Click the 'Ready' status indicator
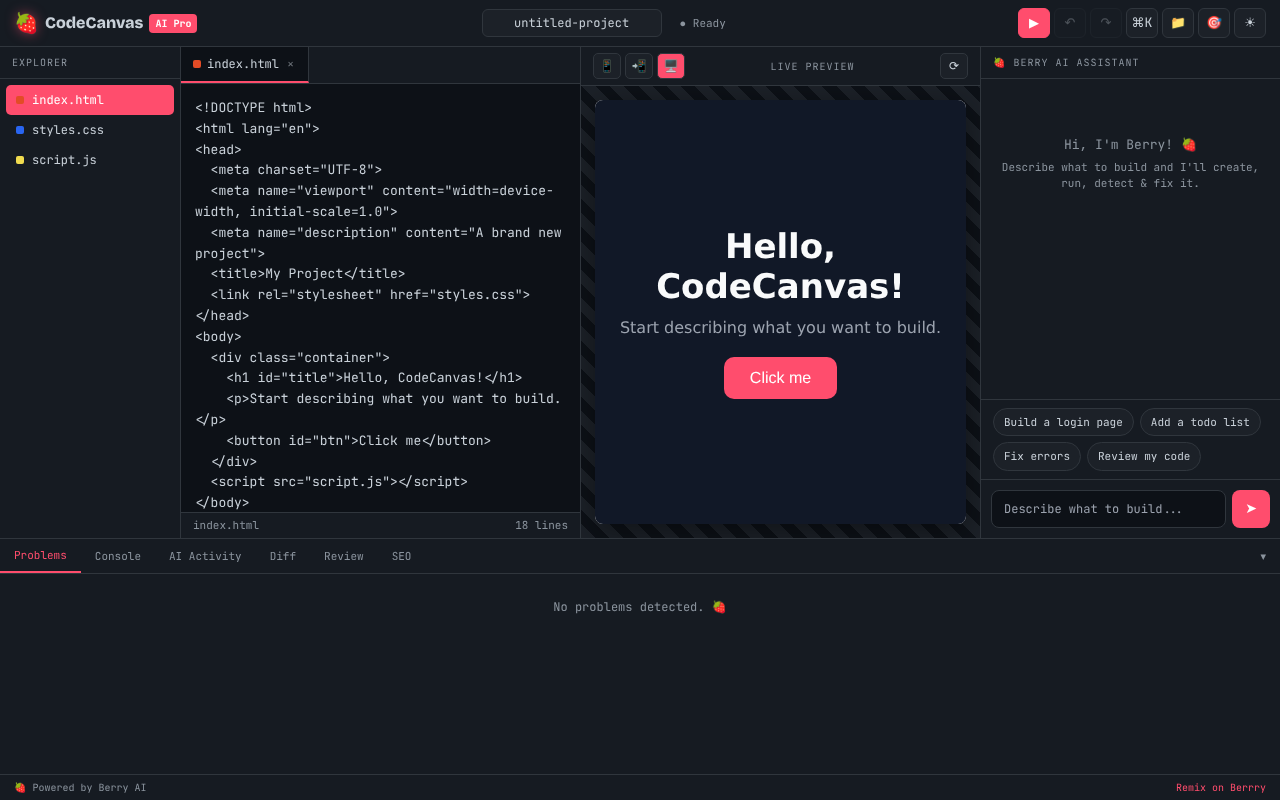 [703, 23]
